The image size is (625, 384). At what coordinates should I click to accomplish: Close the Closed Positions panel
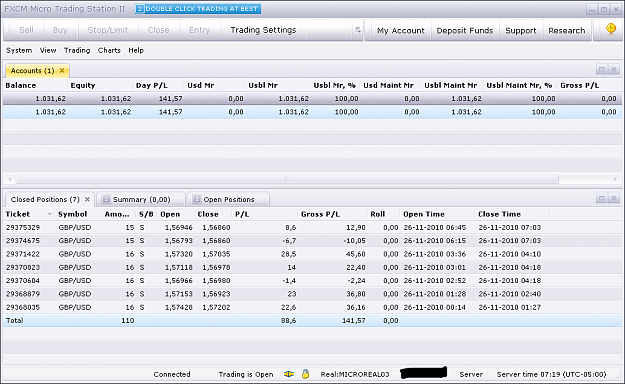[614, 198]
